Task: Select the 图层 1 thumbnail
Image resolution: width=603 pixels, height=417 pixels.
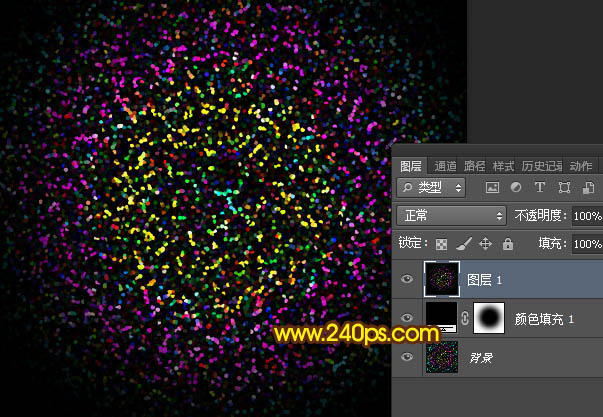Action: coord(441,279)
